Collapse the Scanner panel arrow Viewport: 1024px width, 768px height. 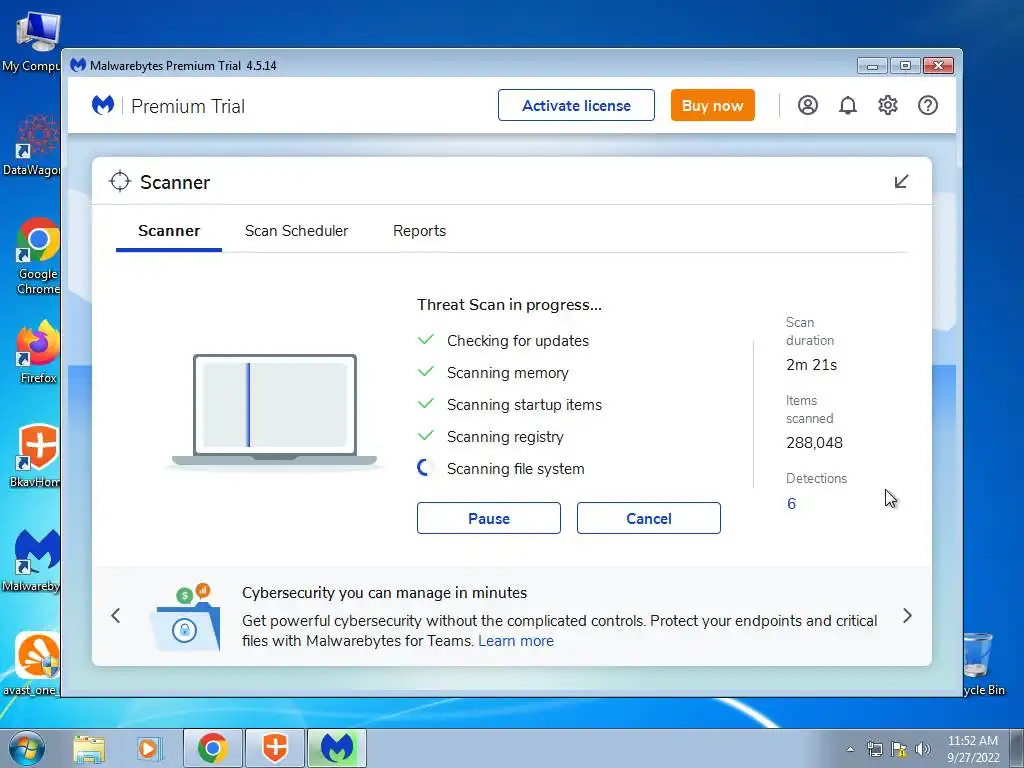901,182
